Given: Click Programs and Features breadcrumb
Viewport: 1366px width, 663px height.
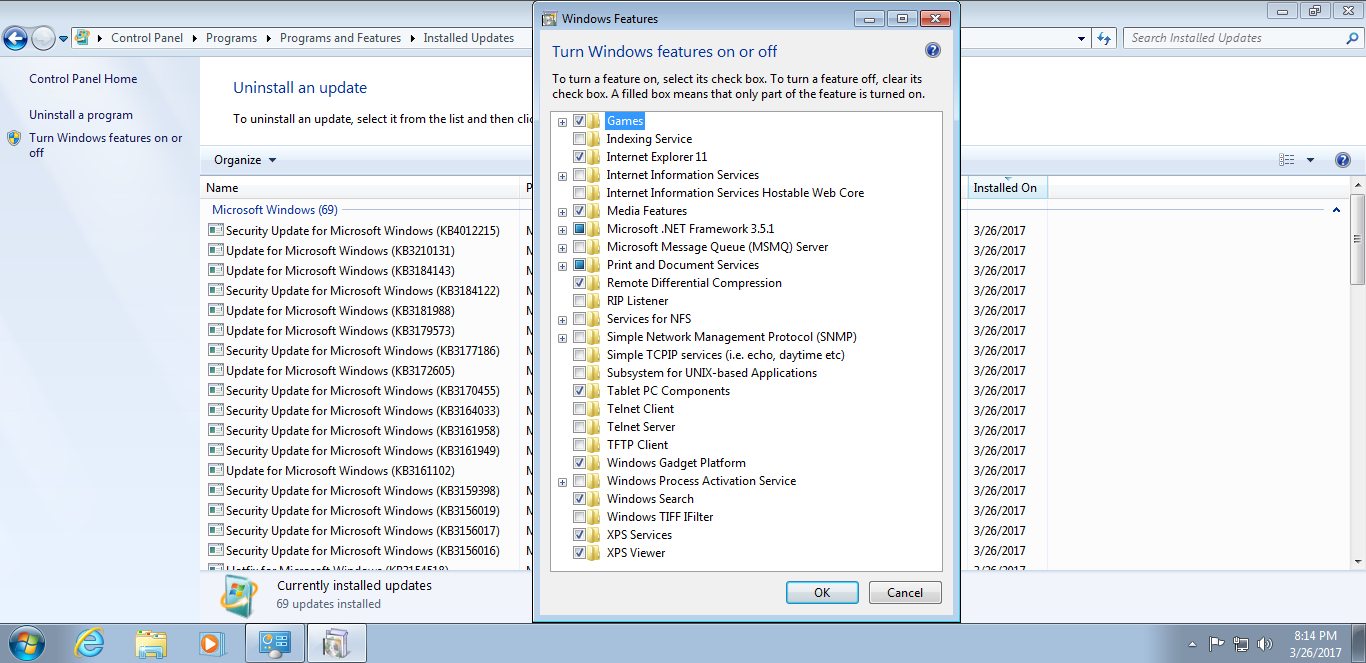Looking at the screenshot, I should [340, 38].
